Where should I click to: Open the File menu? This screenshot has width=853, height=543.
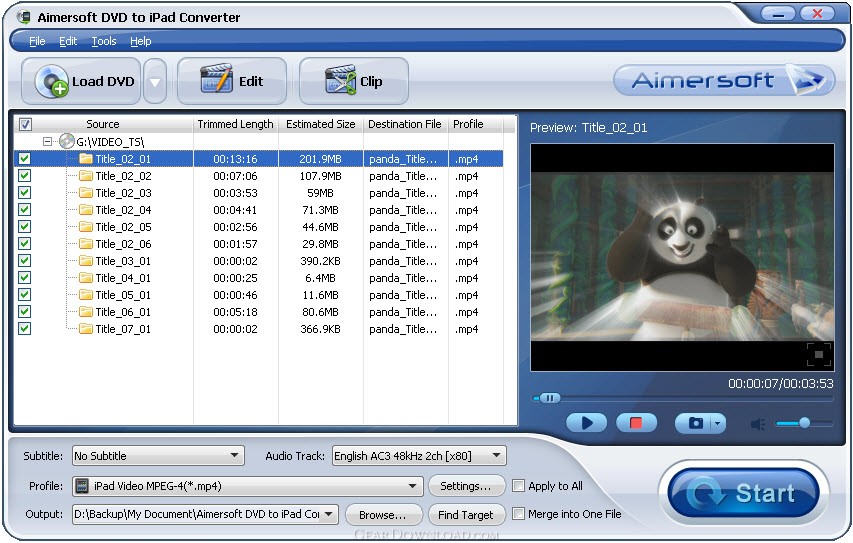(x=37, y=41)
